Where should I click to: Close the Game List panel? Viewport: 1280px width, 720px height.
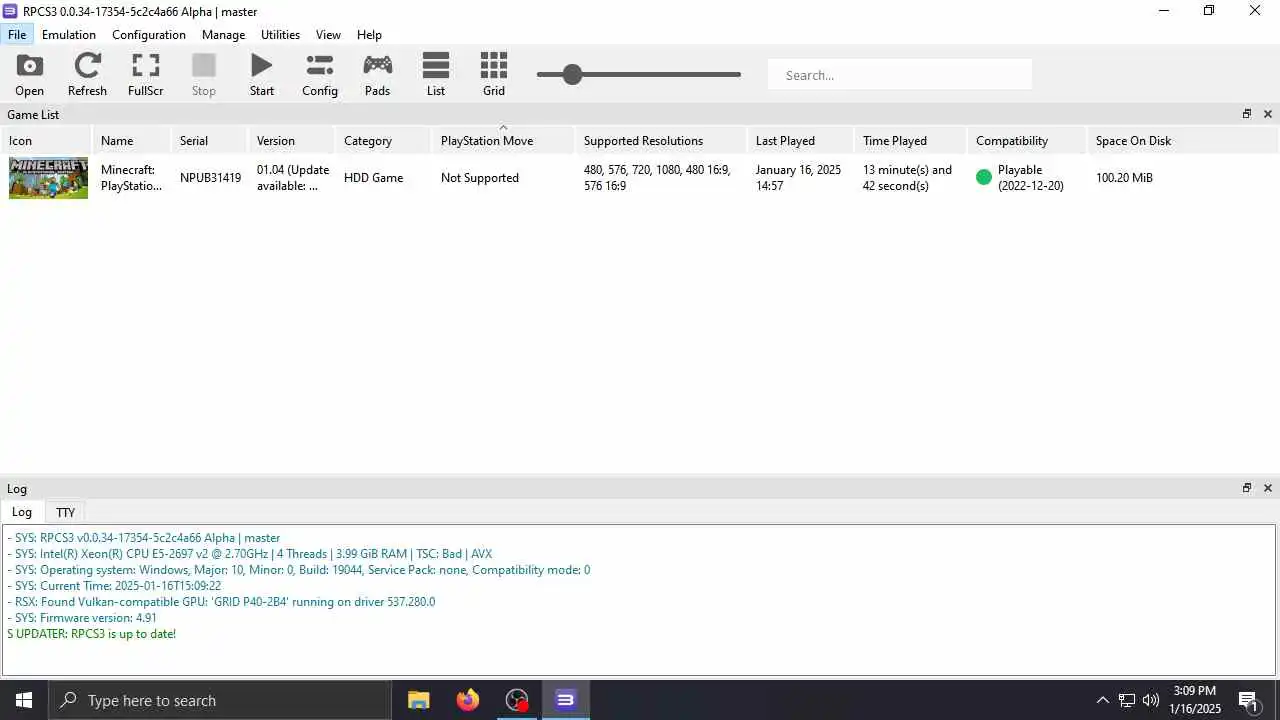point(1268,114)
